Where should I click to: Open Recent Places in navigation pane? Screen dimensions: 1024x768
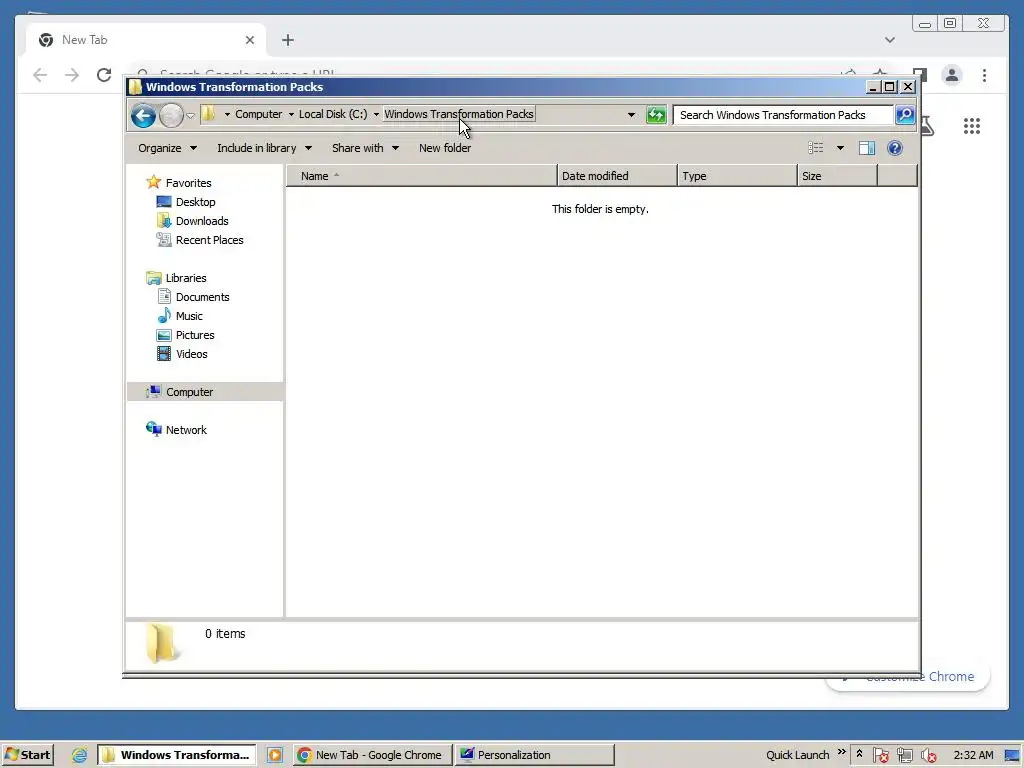coord(209,240)
